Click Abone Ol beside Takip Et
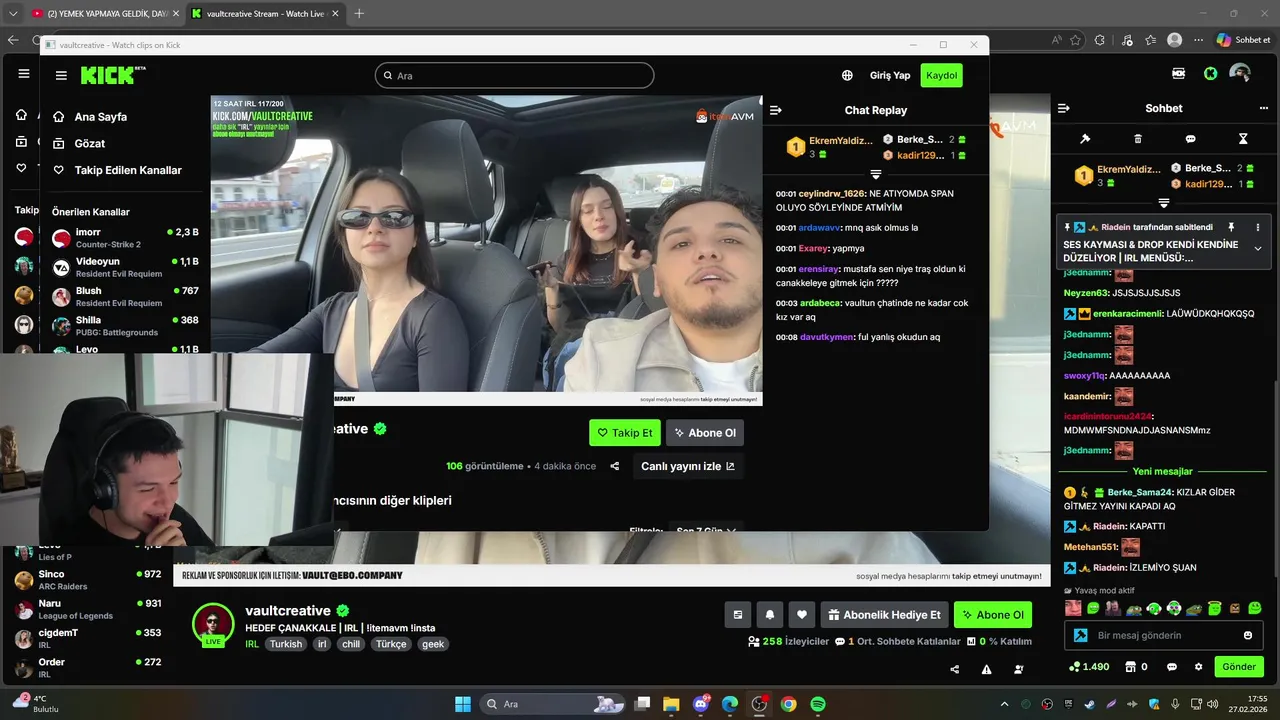This screenshot has width=1280, height=720. point(705,433)
